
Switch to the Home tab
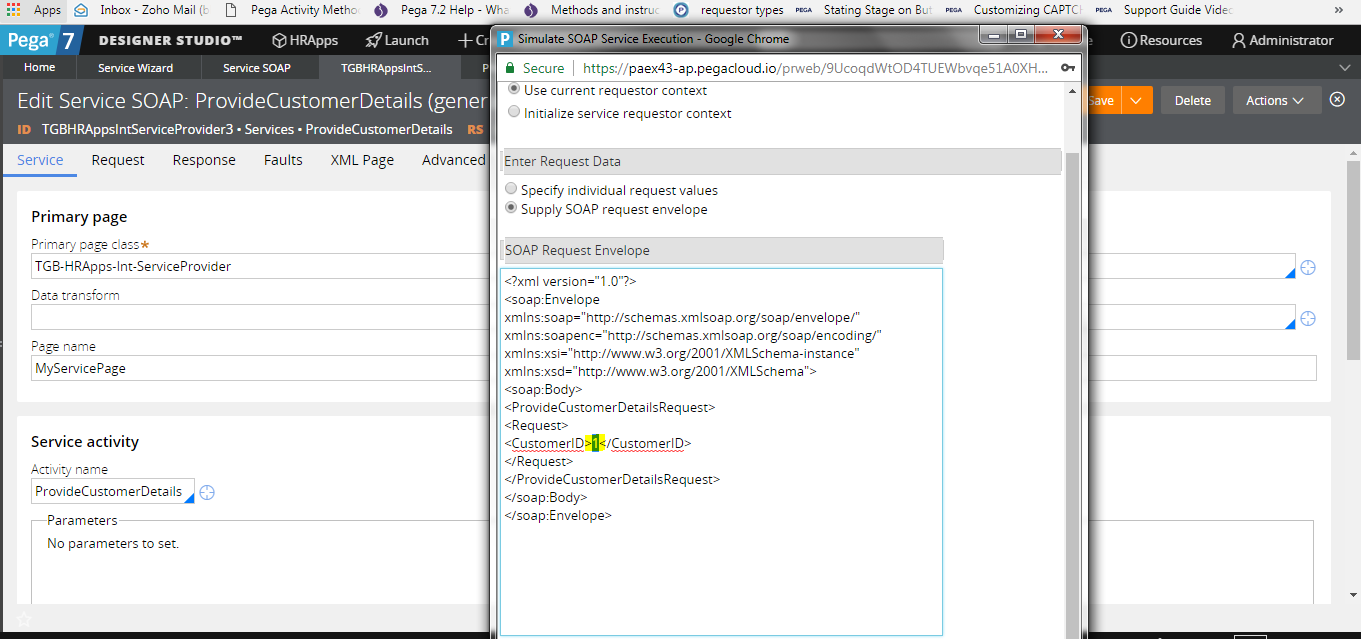coord(40,68)
